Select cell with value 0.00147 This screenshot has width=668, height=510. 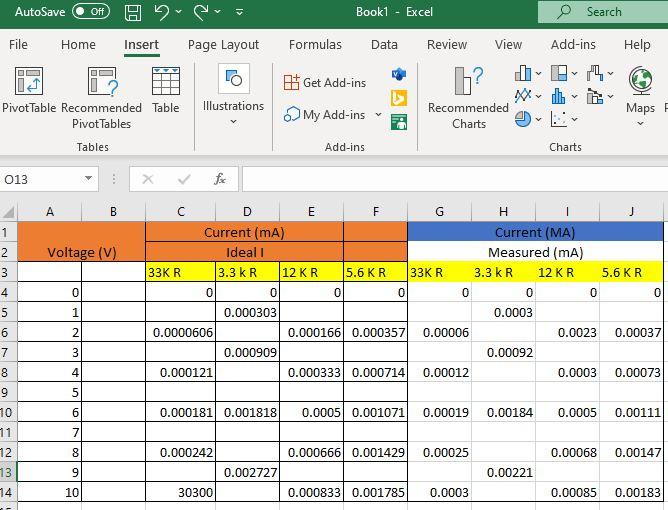coord(631,452)
